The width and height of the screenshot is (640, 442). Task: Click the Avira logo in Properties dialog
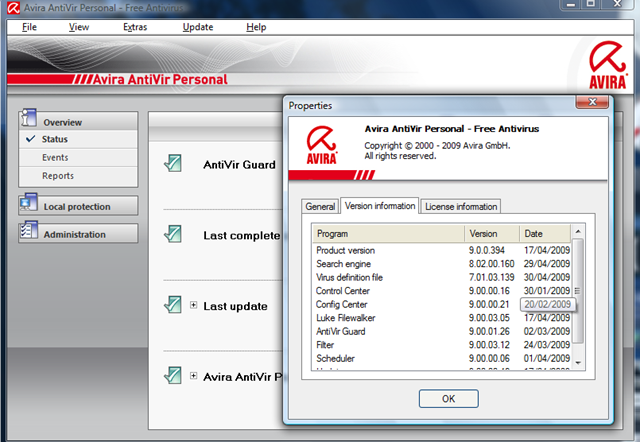322,145
